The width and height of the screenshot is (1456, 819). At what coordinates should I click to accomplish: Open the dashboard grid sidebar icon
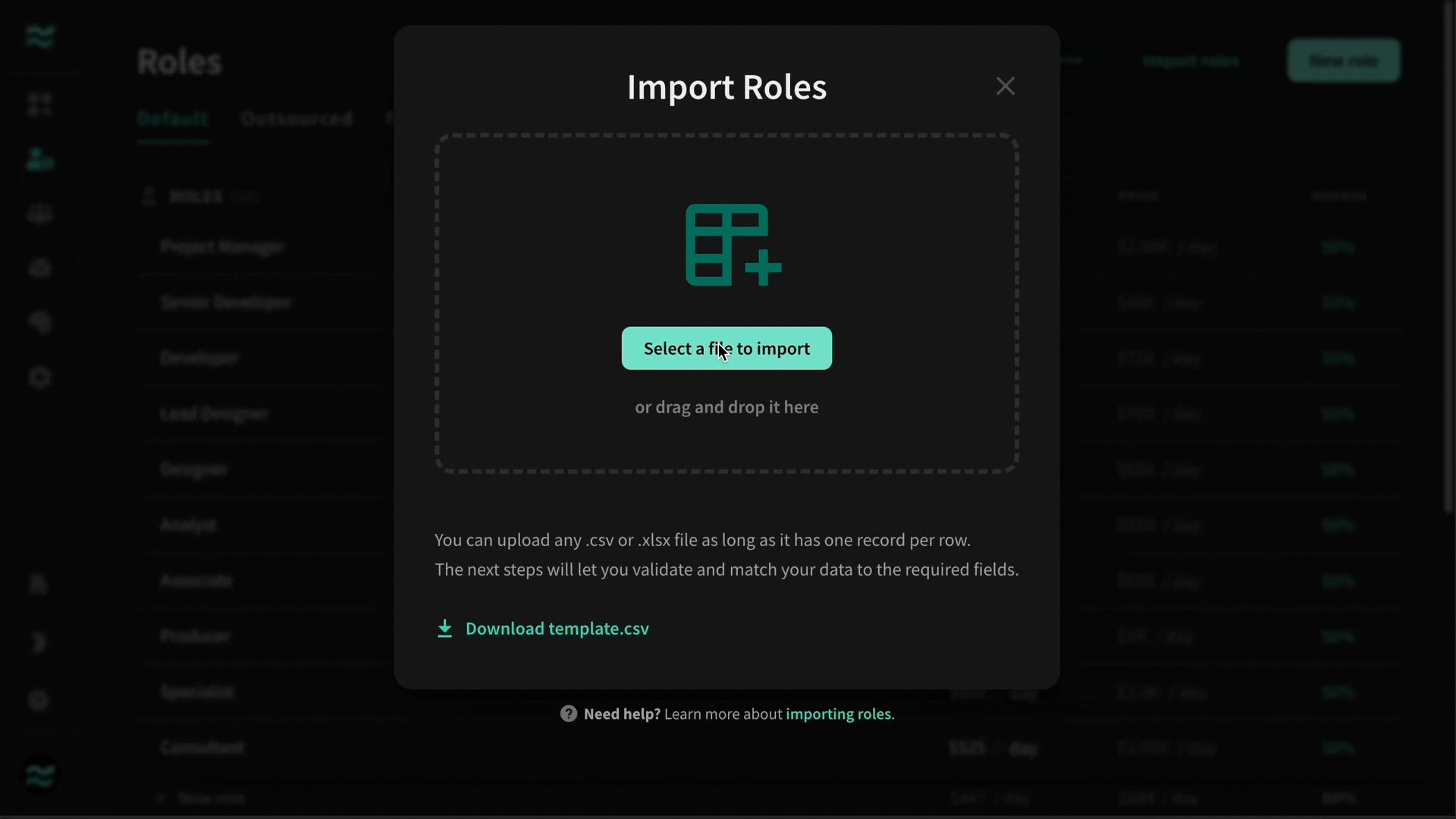pos(39,105)
